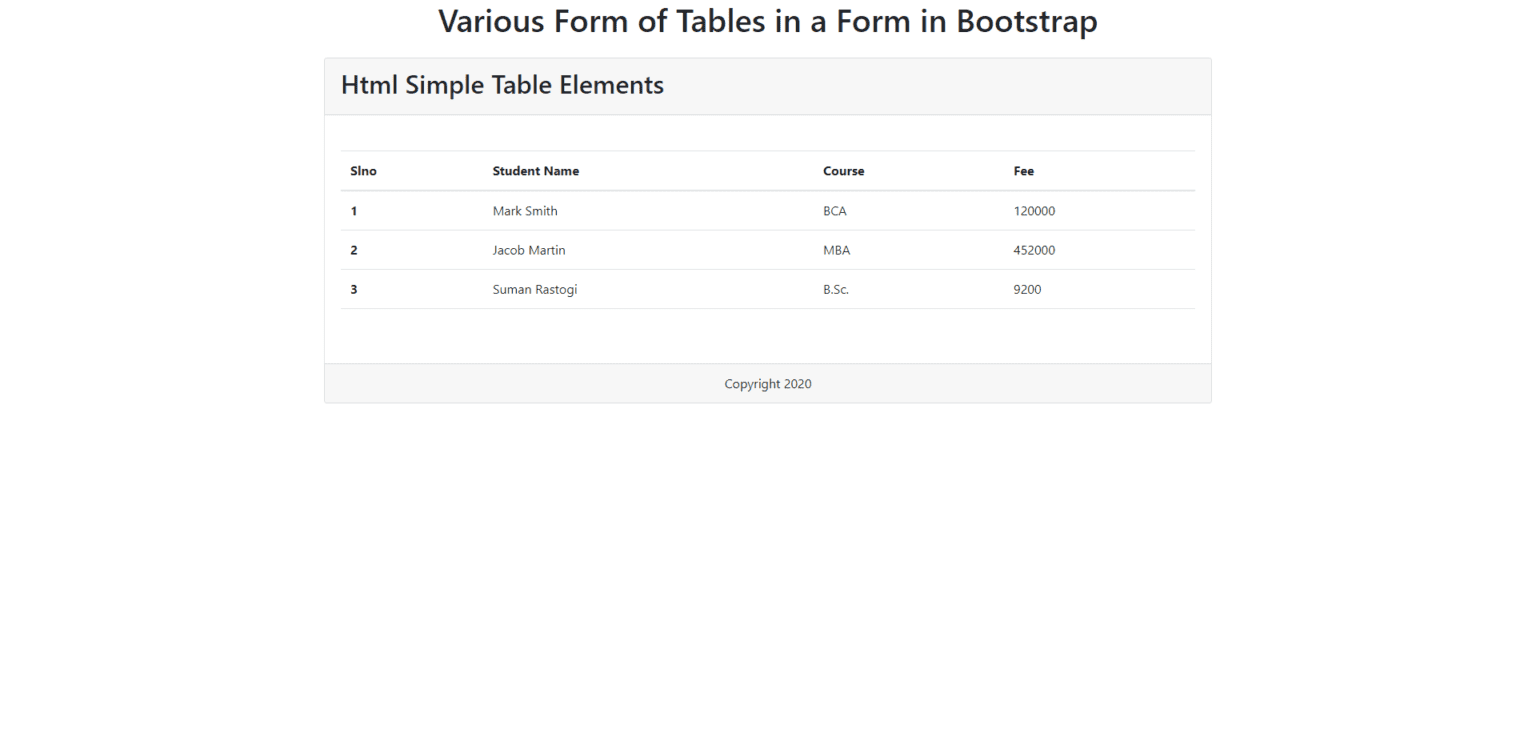
Task: Click the serial number 1 cell
Action: [354, 211]
